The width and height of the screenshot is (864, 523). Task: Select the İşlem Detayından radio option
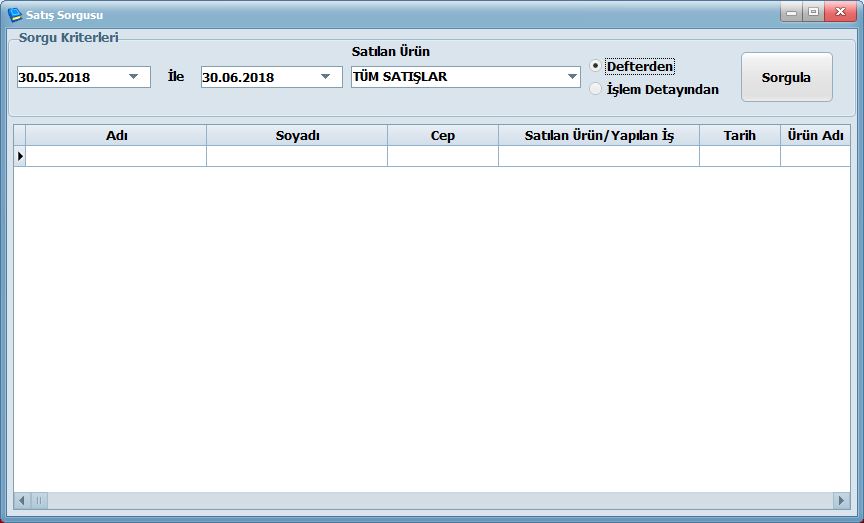596,89
